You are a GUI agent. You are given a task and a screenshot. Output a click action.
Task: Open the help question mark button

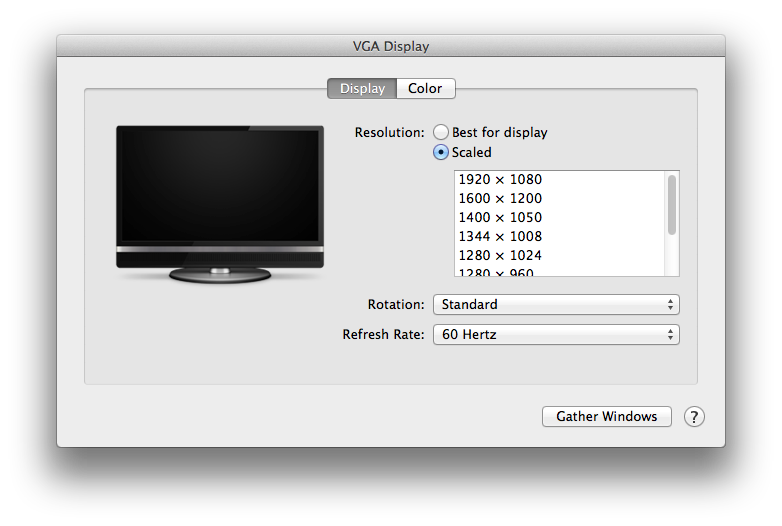(694, 417)
